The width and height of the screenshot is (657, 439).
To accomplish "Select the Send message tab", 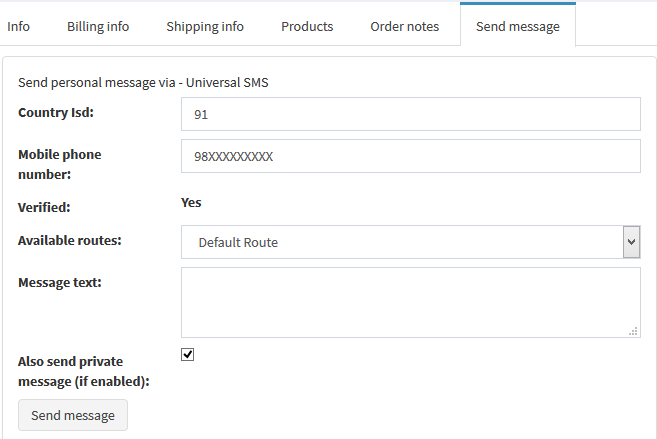I will coord(518,26).
